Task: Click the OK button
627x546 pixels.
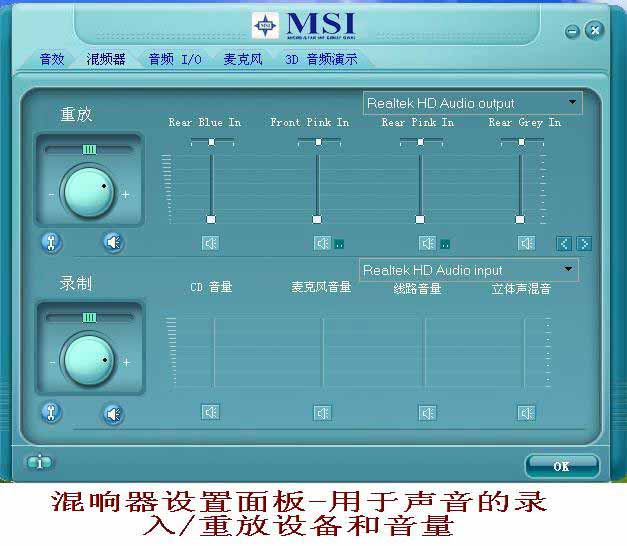Action: (x=562, y=466)
